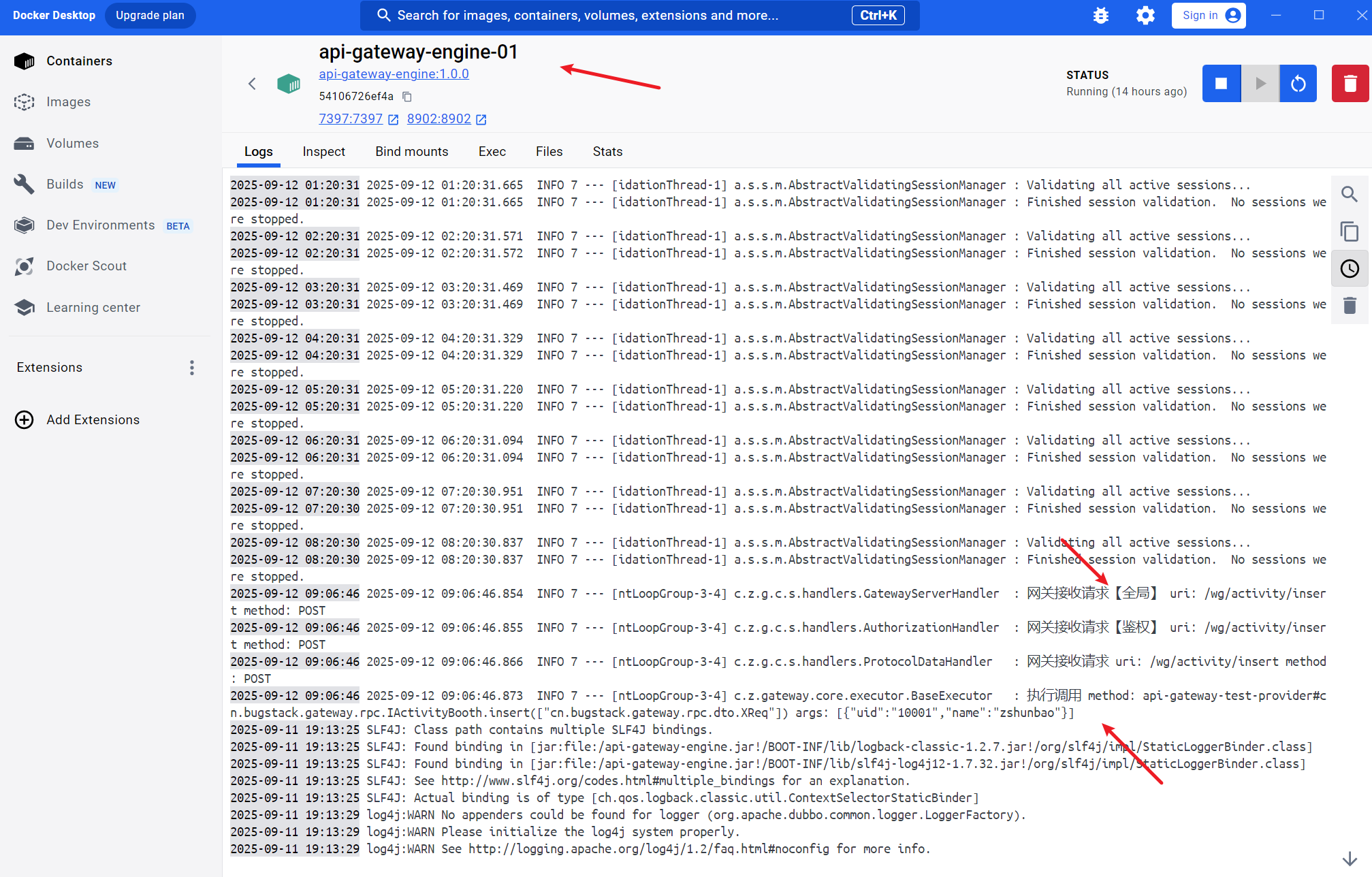Go back with left chevron arrow

(252, 84)
